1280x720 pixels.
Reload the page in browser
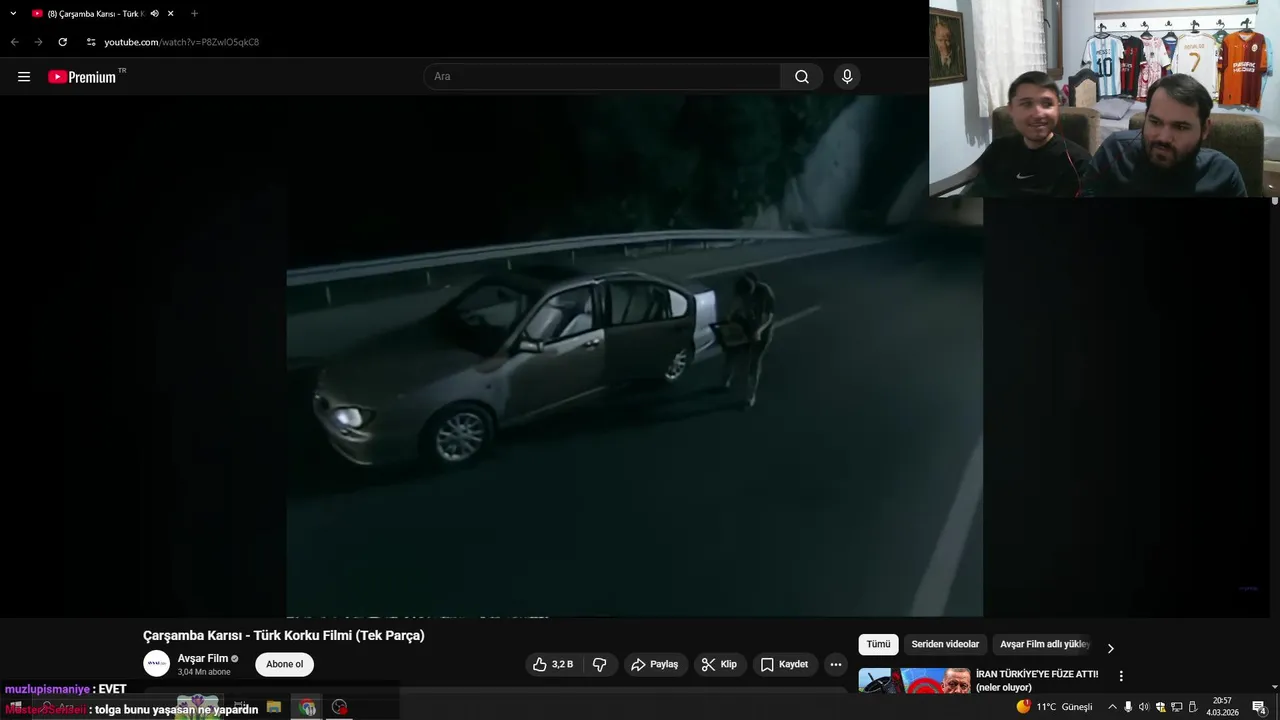tap(62, 42)
